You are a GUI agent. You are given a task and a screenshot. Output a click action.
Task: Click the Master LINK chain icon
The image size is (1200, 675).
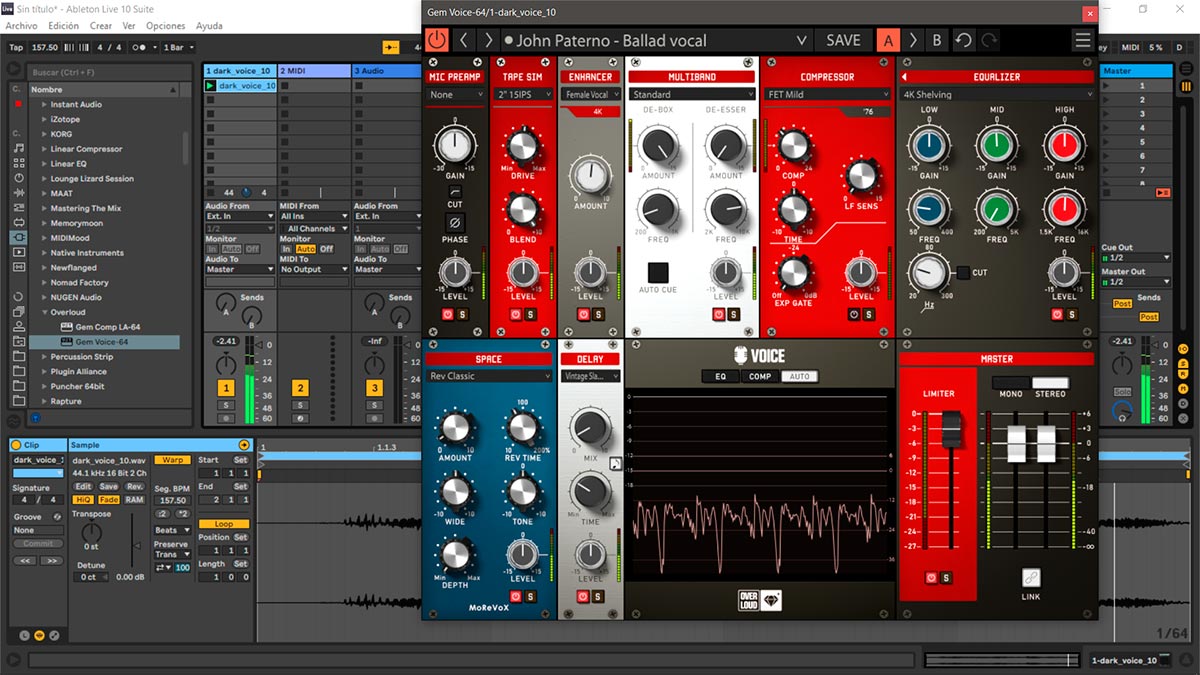click(1030, 577)
